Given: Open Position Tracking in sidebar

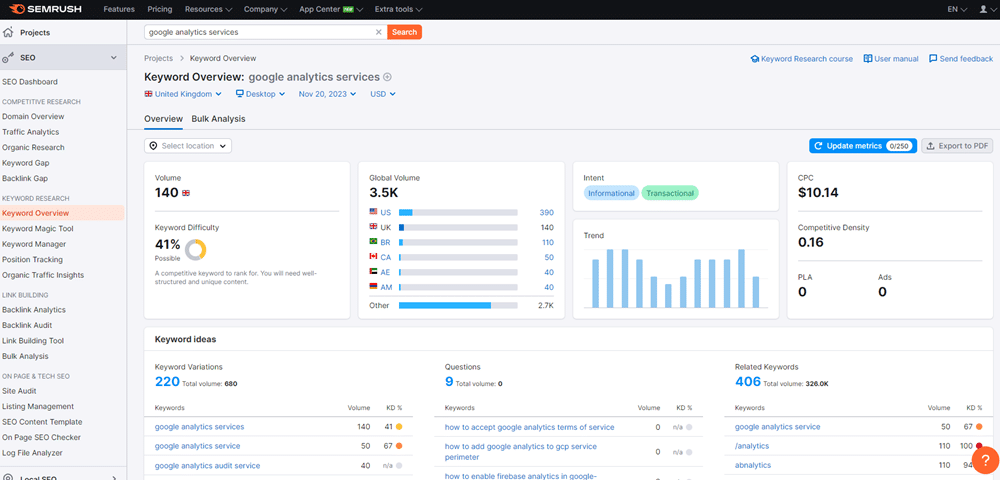Looking at the screenshot, I should click(x=33, y=259).
